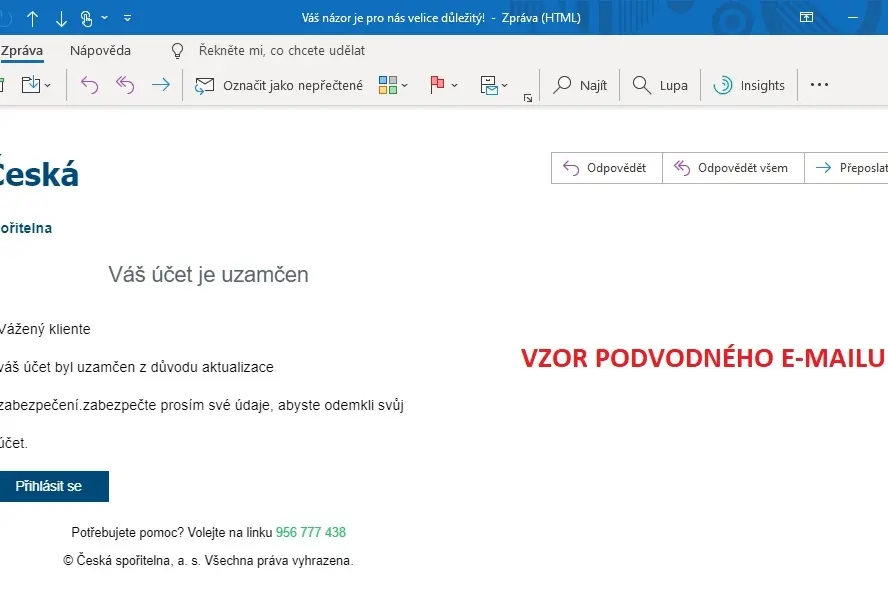
Task: Forward message using ribbon right arrow
Action: (161, 85)
